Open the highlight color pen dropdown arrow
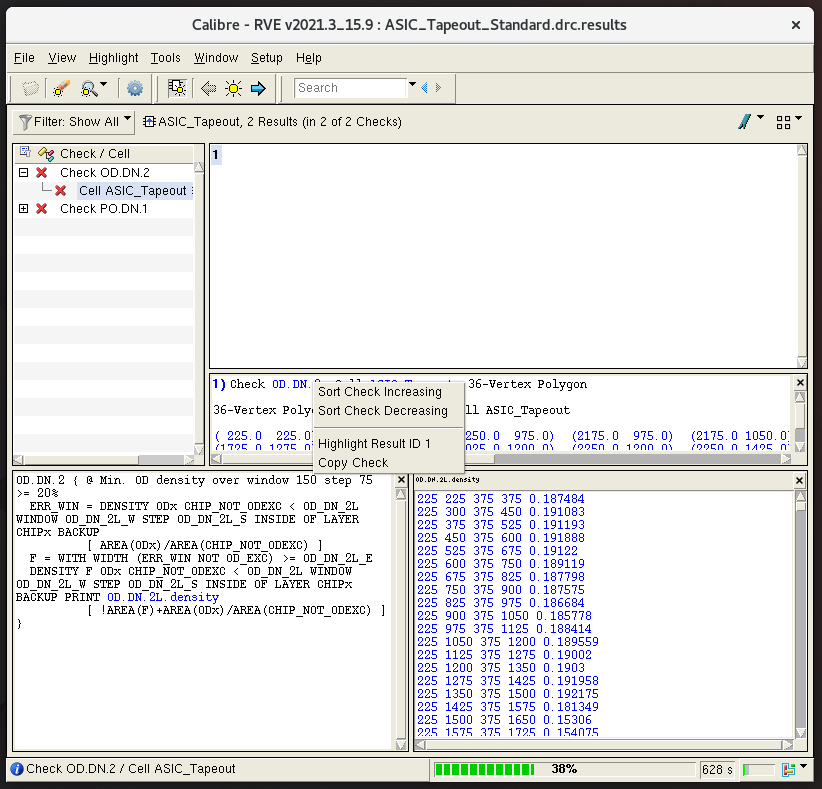822x789 pixels. [x=760, y=118]
